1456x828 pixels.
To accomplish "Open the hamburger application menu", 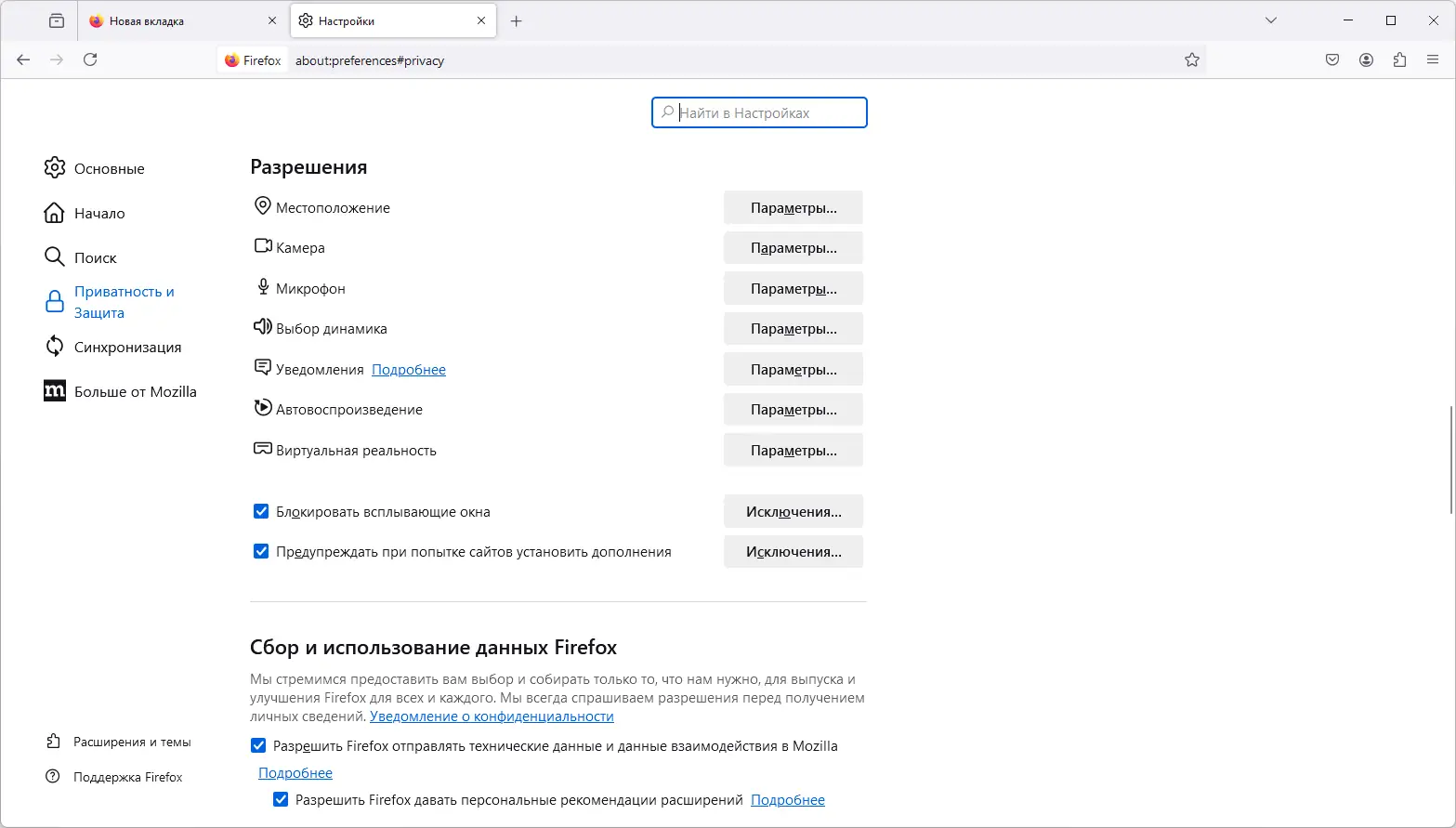I will click(x=1432, y=60).
